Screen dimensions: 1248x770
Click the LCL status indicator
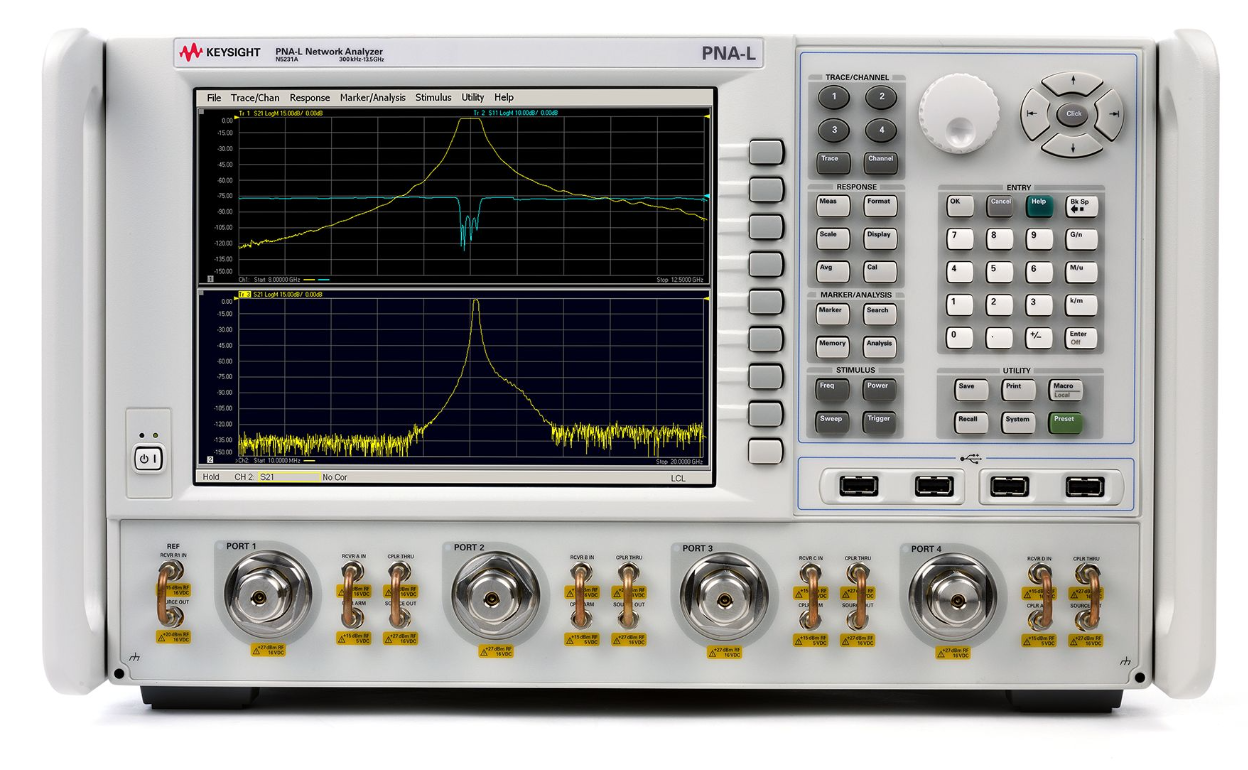pyautogui.click(x=679, y=479)
